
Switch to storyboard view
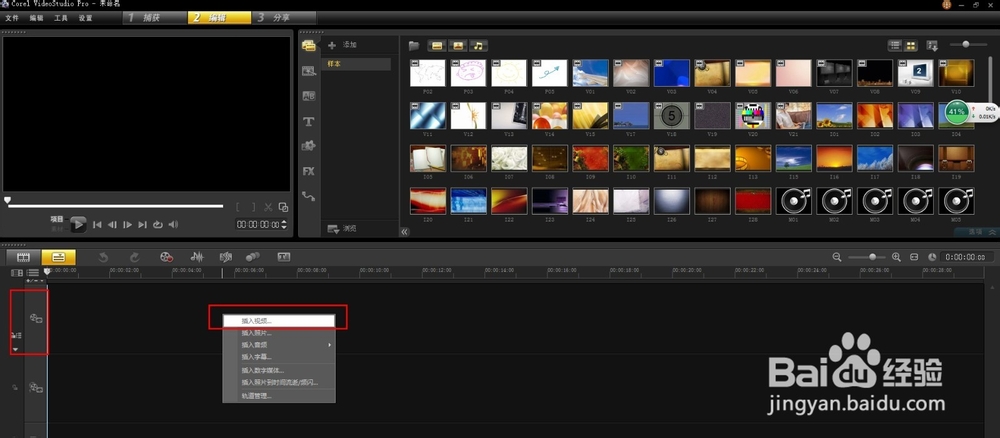22,257
